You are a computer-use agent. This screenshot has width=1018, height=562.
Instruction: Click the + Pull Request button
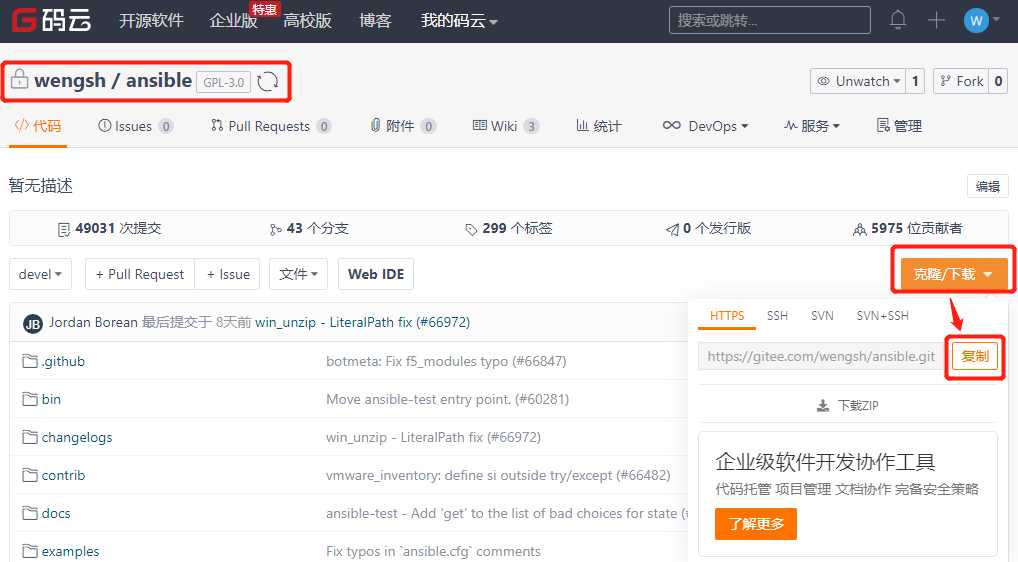(140, 274)
